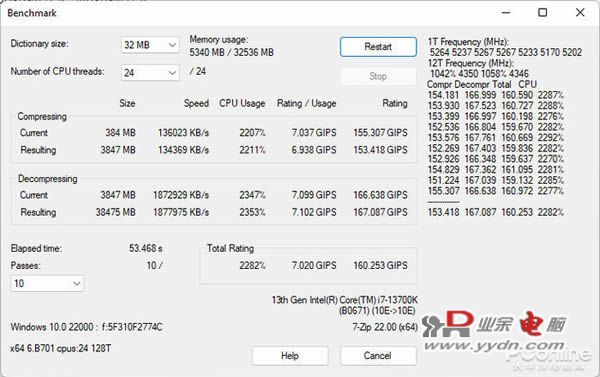Click the 12T Frequency (MHz) label
Viewport: 600px width, 377px height.
471,63
